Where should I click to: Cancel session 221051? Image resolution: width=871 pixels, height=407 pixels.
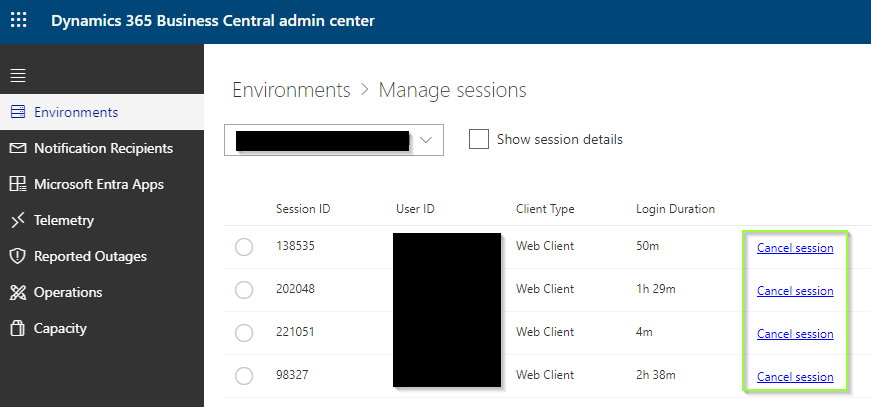click(x=795, y=334)
